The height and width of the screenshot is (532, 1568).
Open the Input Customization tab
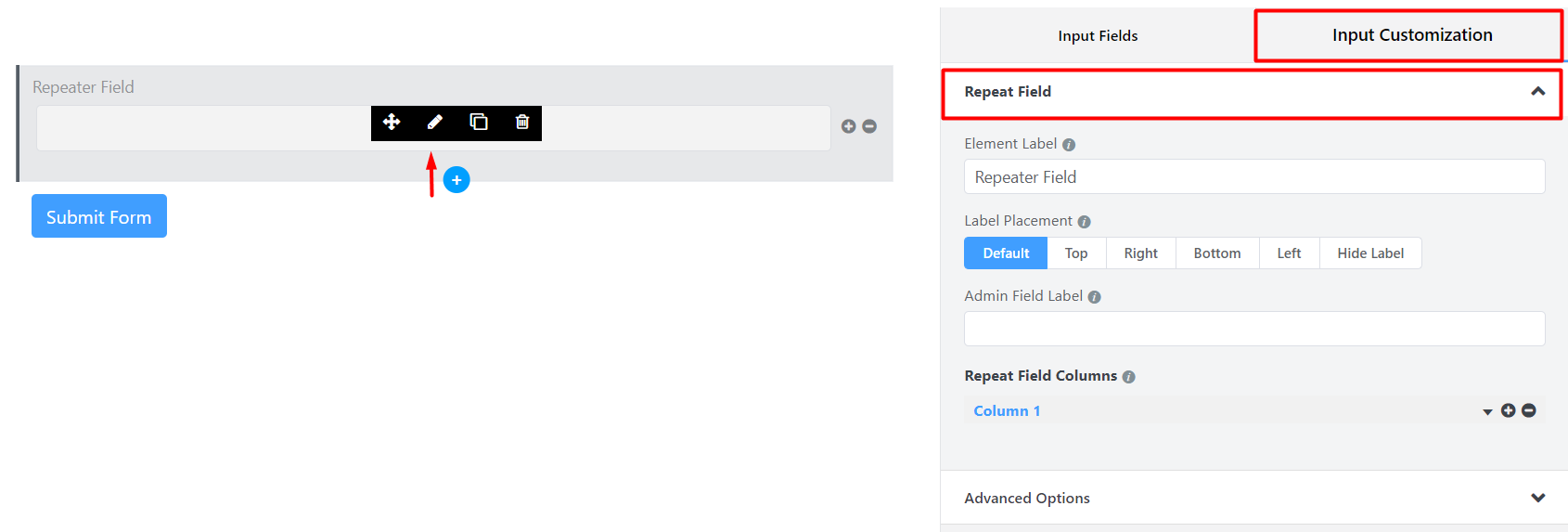click(x=1411, y=35)
